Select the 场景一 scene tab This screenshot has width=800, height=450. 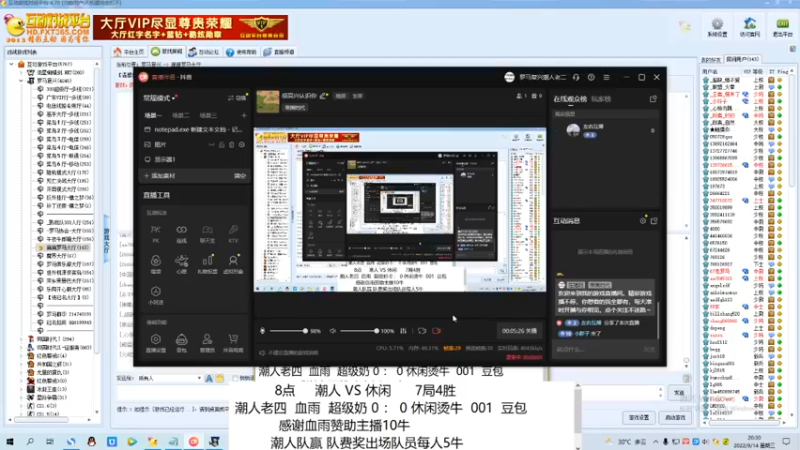pos(153,115)
